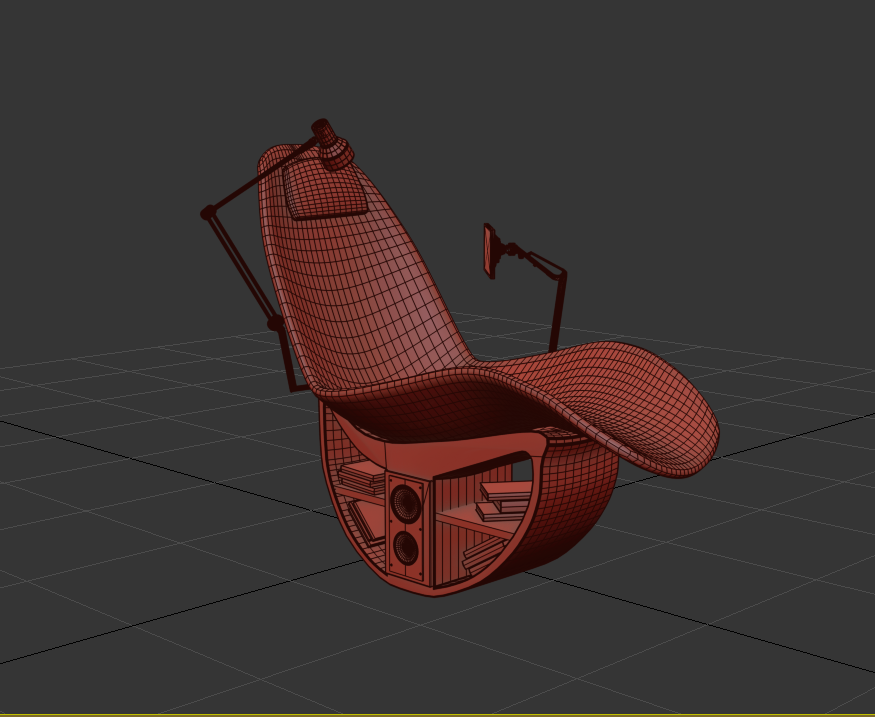Select the headrest pillow on the chair
Image resolution: width=875 pixels, height=717 pixels.
322,190
